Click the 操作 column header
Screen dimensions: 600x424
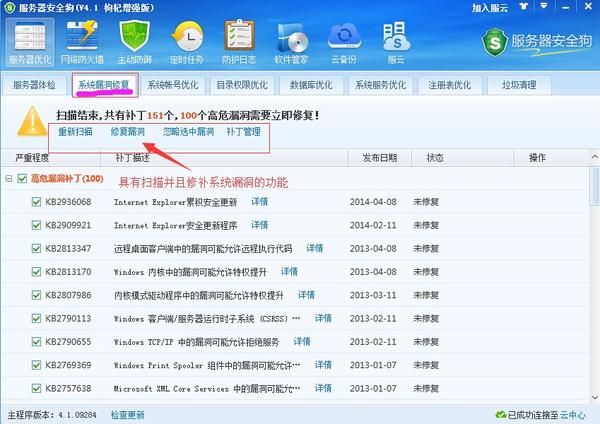point(551,158)
